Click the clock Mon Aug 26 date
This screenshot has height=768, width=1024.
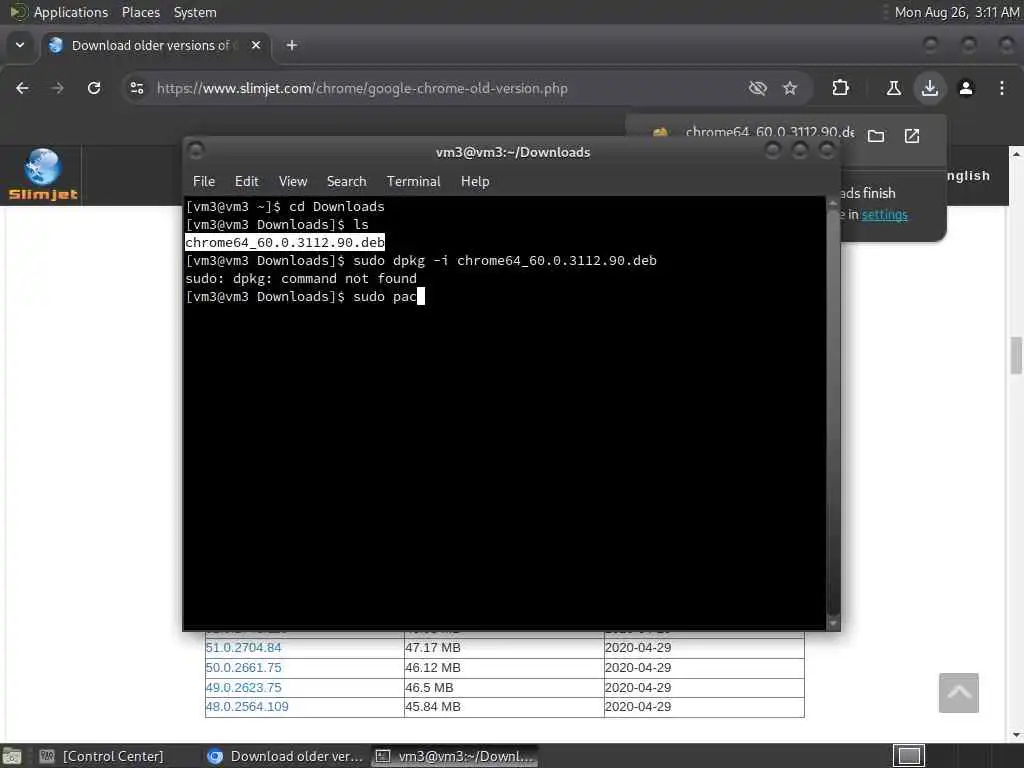click(x=957, y=12)
